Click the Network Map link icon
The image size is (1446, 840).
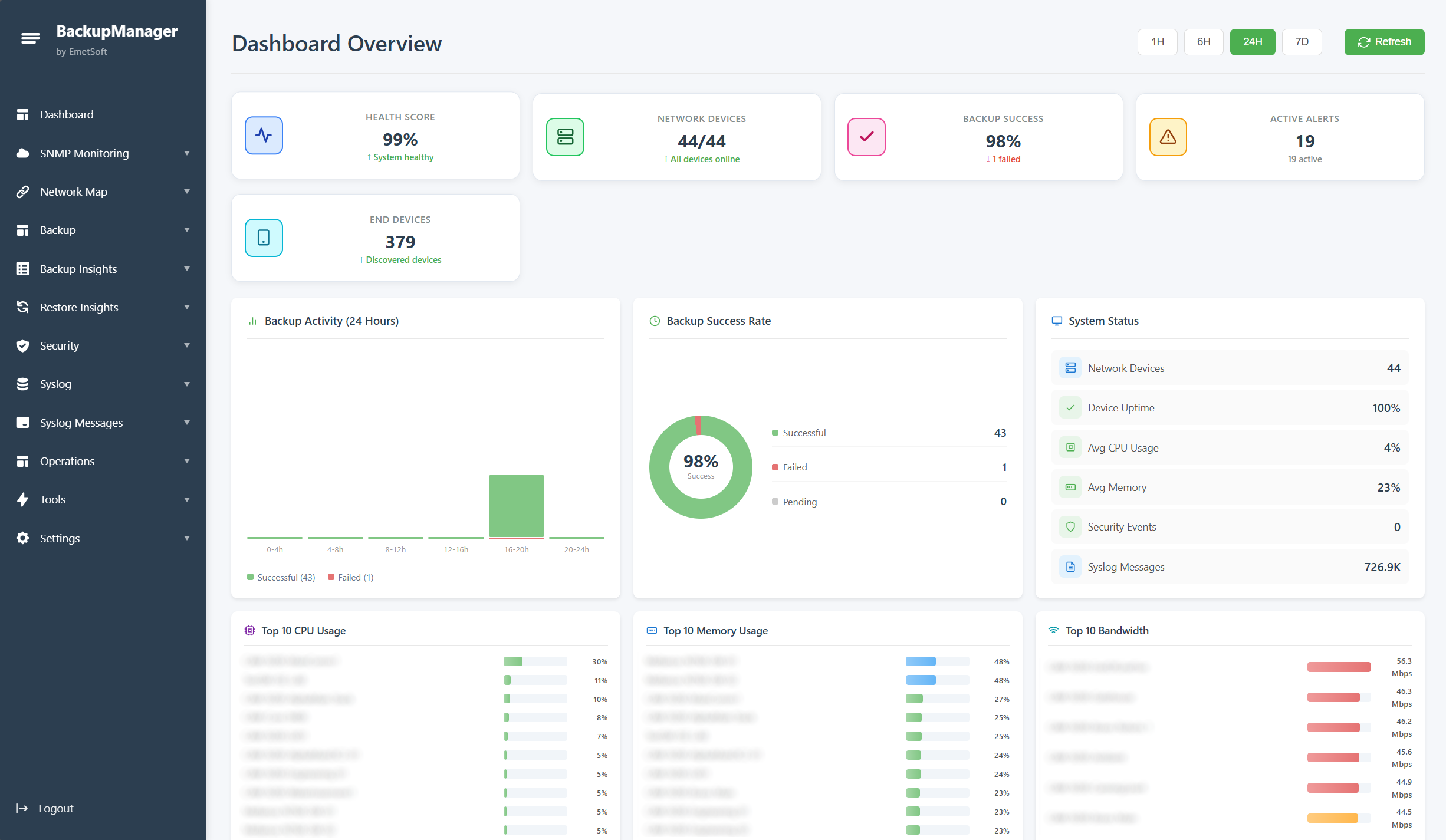[22, 192]
